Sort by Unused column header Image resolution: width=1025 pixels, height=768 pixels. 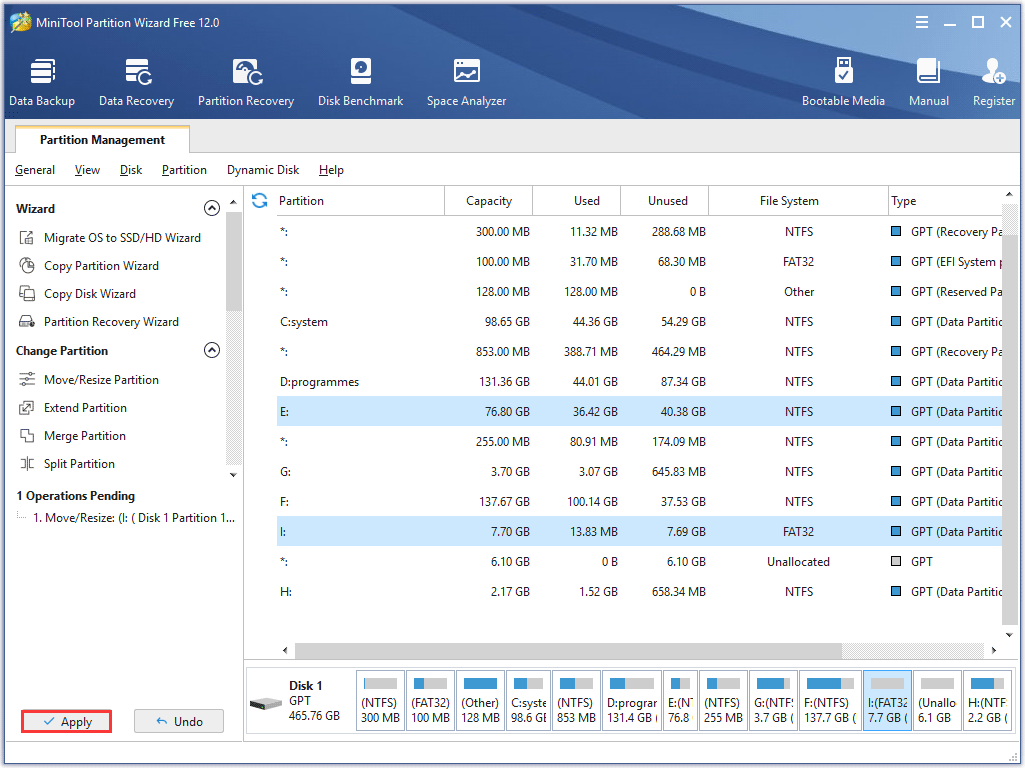[x=664, y=201]
